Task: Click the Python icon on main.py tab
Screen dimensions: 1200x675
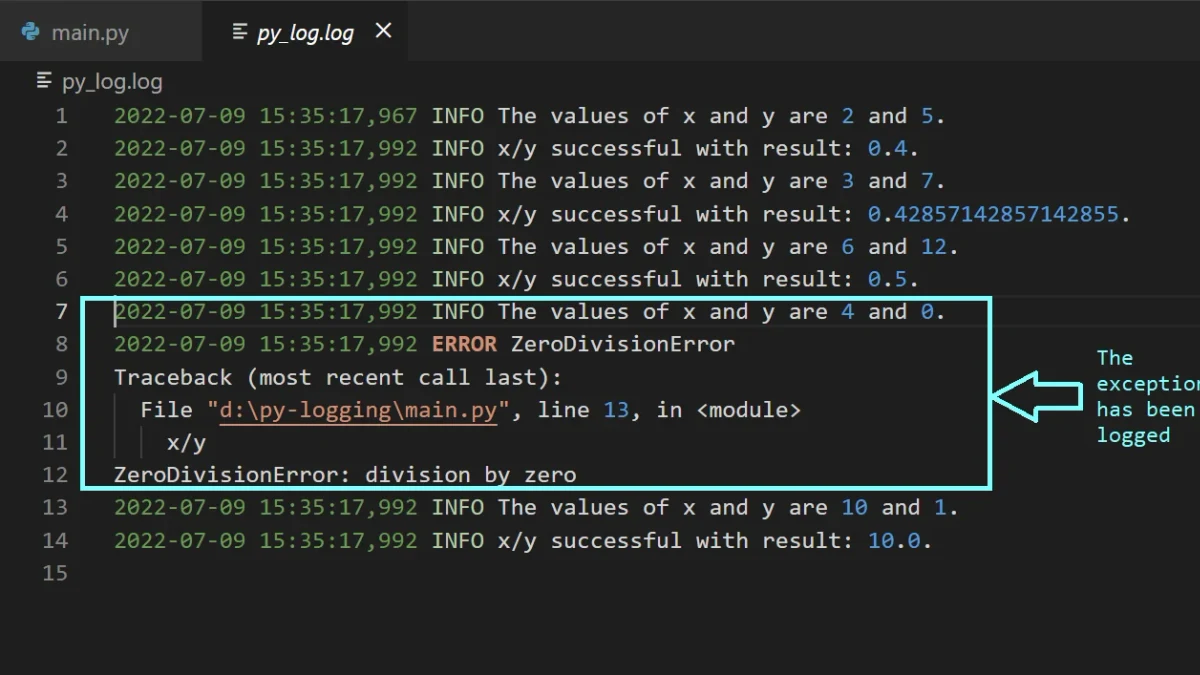Action: (30, 32)
